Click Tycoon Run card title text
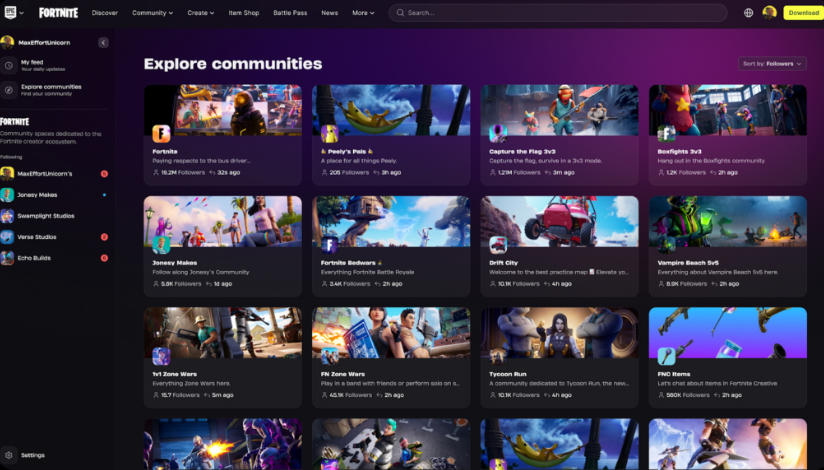 pyautogui.click(x=508, y=374)
